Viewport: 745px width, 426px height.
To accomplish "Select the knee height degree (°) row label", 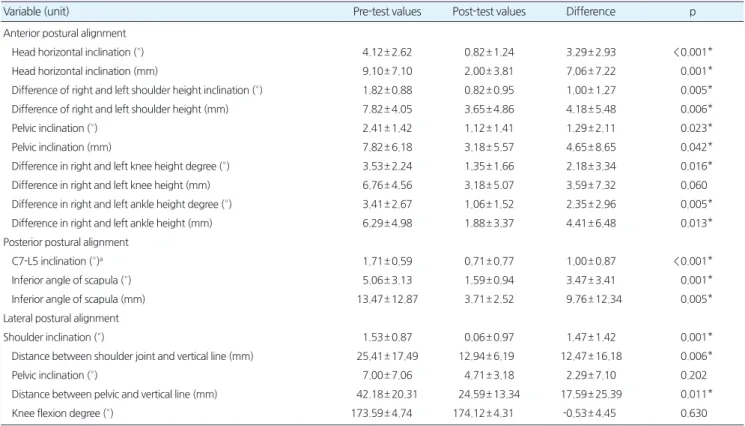I will click(120, 166).
